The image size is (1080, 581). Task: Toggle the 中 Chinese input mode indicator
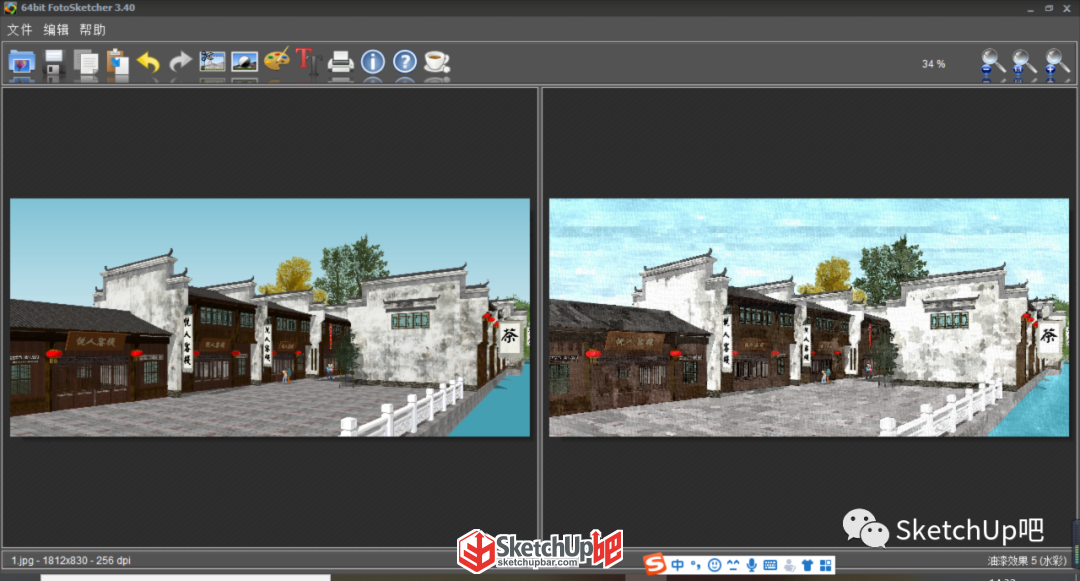pos(678,565)
